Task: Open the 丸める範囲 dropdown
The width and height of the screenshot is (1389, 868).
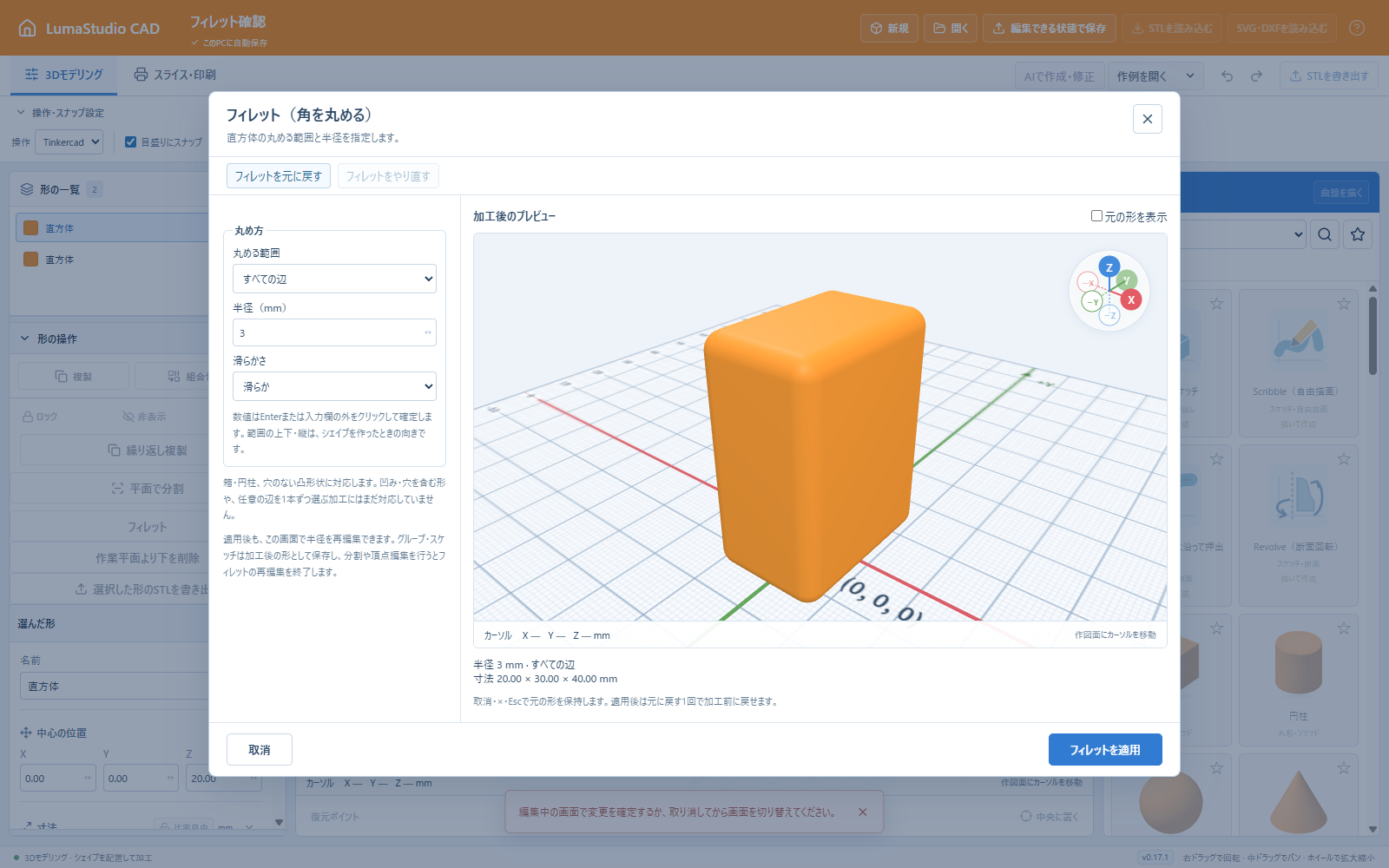Action: click(x=334, y=279)
